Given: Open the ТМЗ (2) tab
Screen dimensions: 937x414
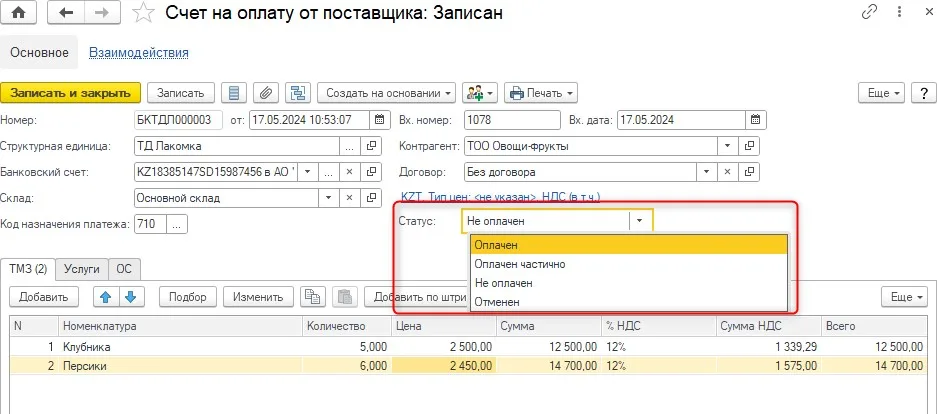Looking at the screenshot, I should pyautogui.click(x=27, y=269).
